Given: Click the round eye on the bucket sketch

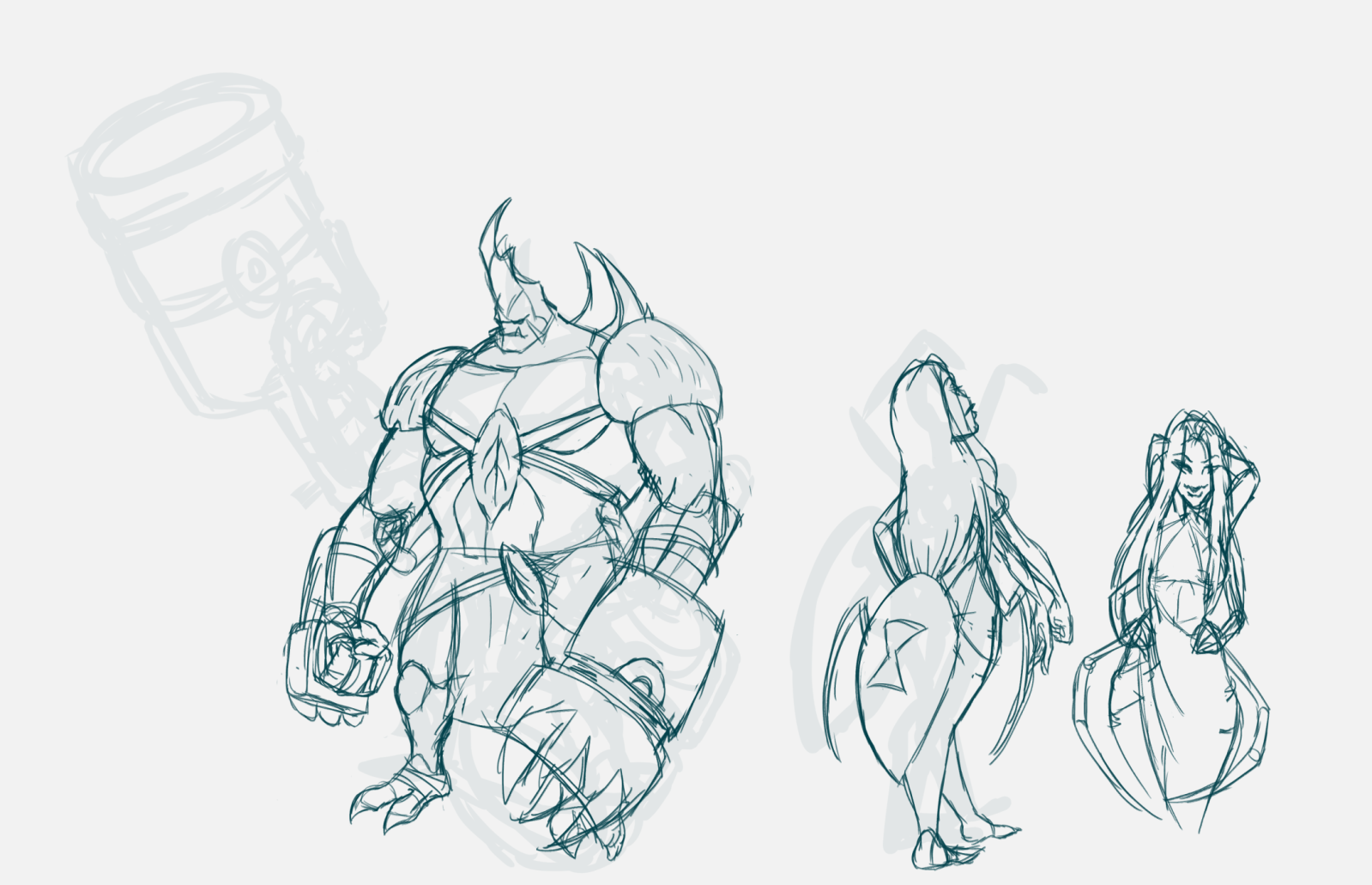Looking at the screenshot, I should click(x=256, y=270).
